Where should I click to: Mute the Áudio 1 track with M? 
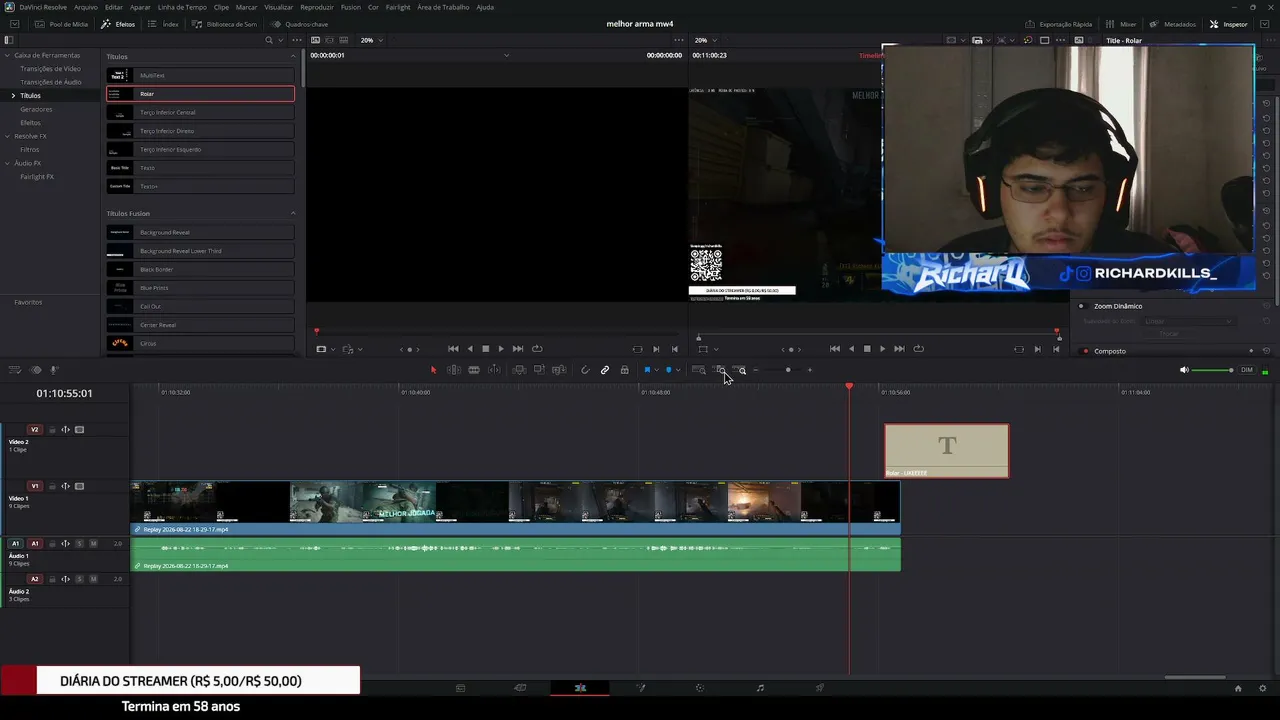pos(93,543)
